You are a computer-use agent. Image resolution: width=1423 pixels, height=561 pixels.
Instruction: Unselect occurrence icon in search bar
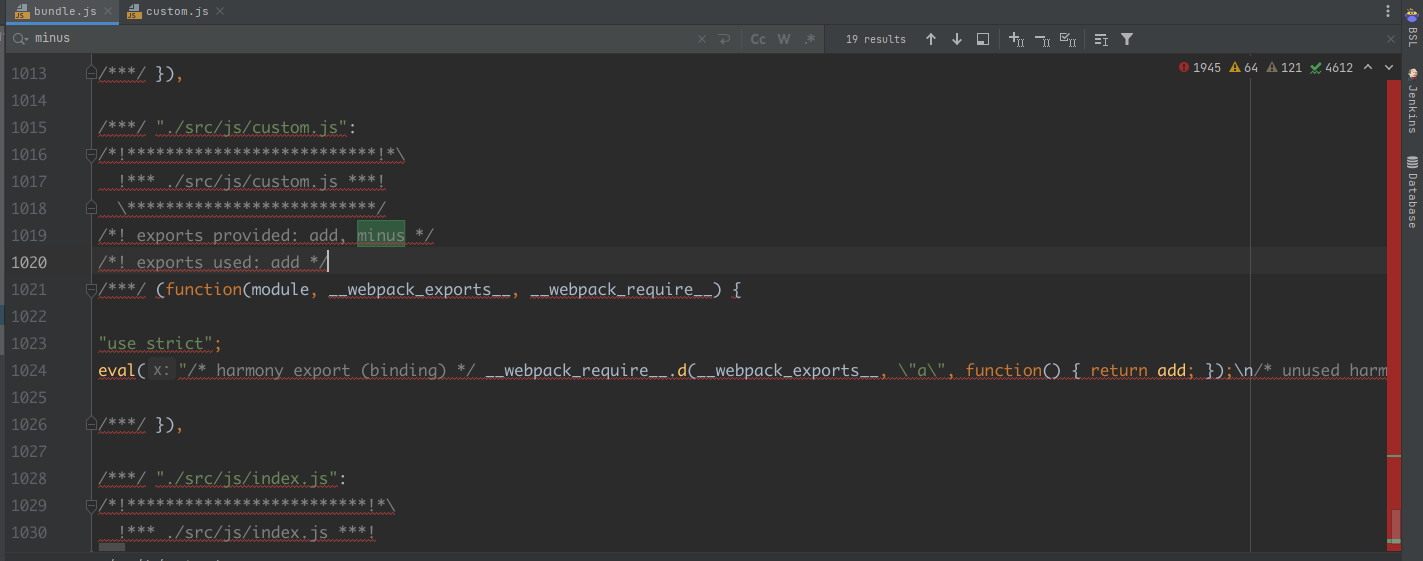click(1042, 39)
